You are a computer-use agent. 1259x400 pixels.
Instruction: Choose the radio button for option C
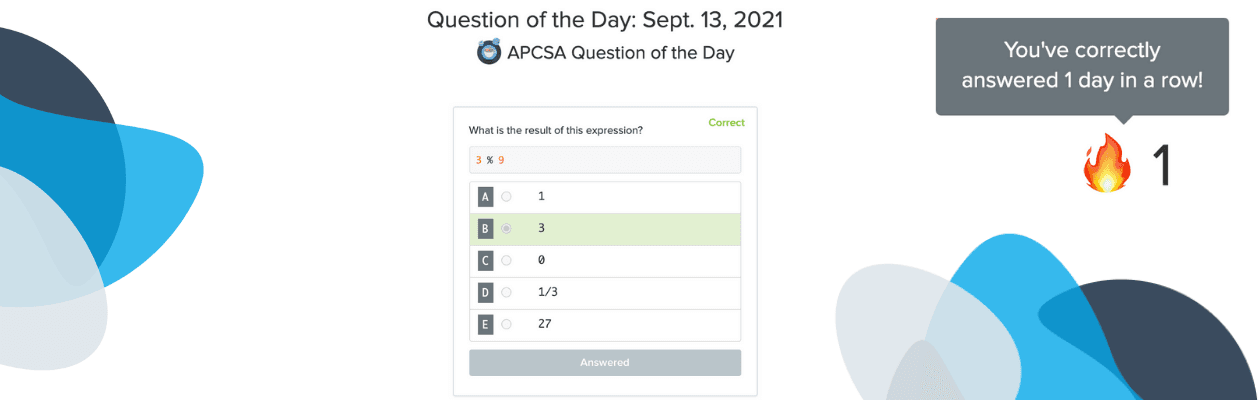pyautogui.click(x=506, y=261)
